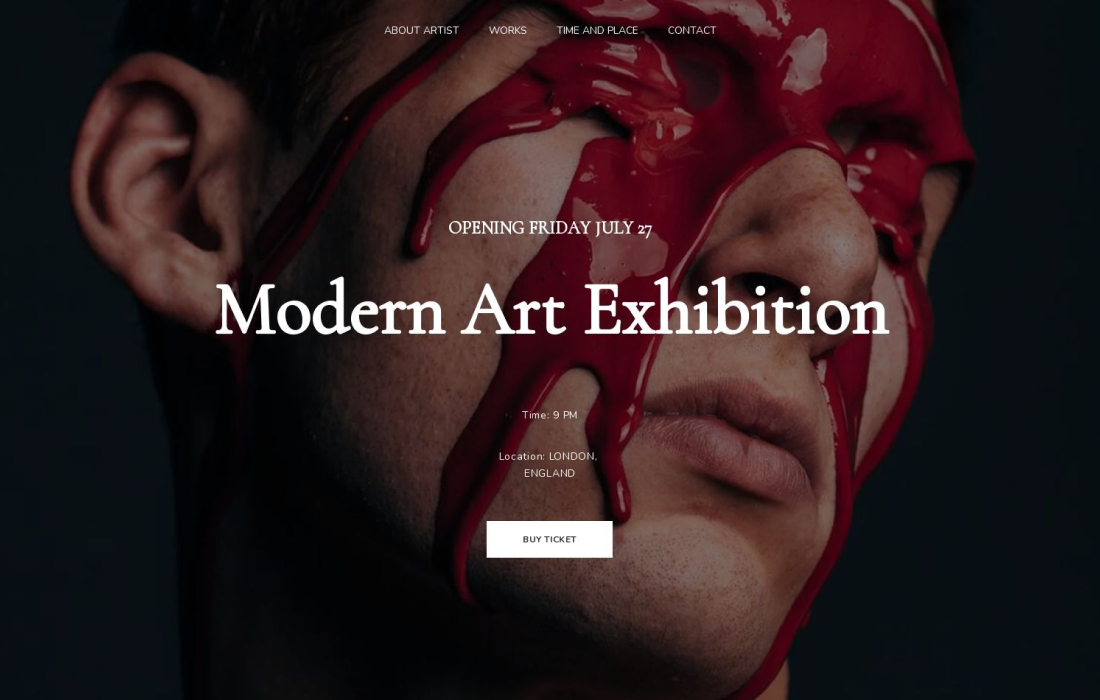The width and height of the screenshot is (1100, 700).
Task: Click the Modern Art Exhibition headline
Action: tap(552, 309)
